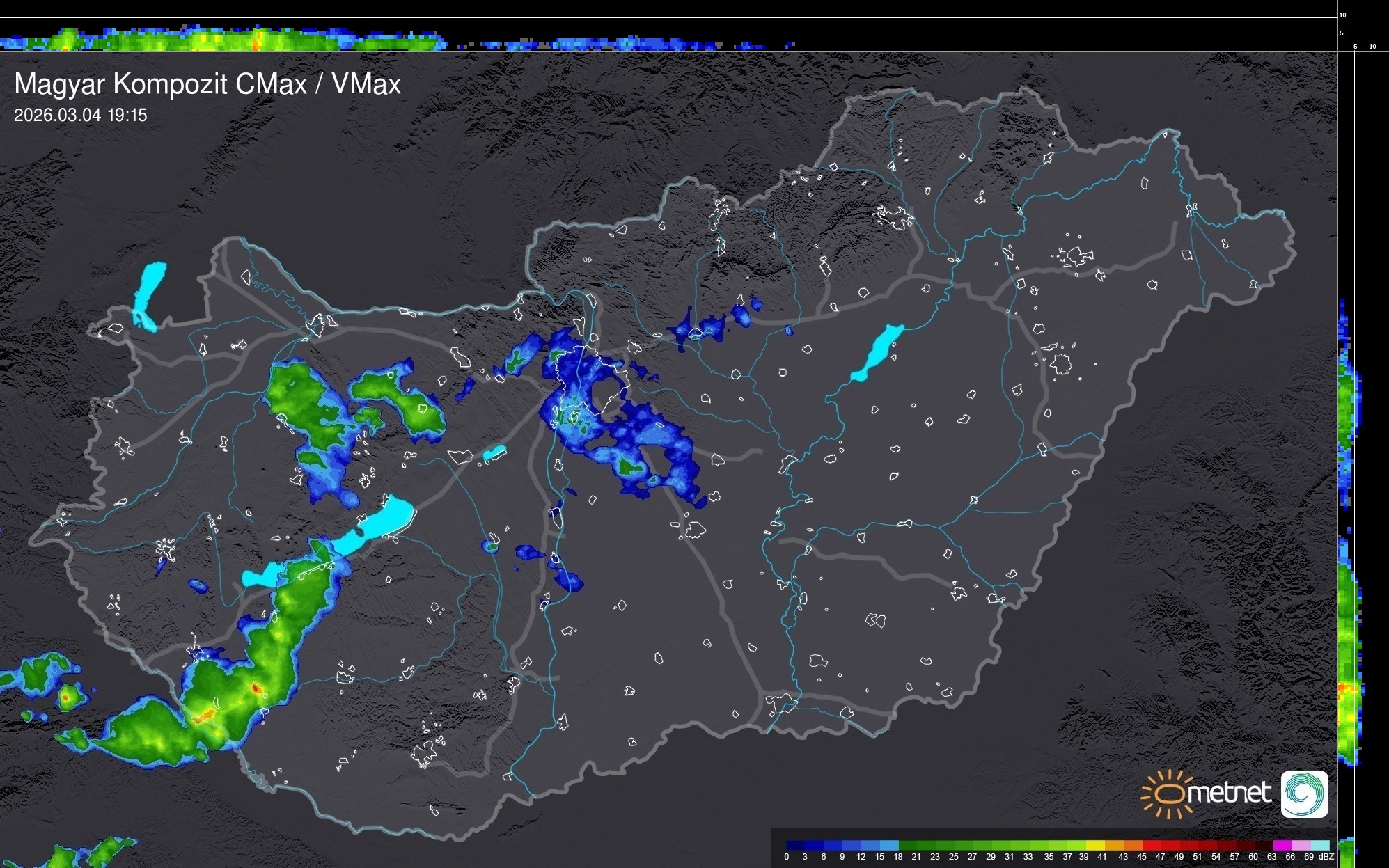Click the 2026.03.04 19:15 timestamp
This screenshot has width=1389, height=868.
click(x=81, y=116)
